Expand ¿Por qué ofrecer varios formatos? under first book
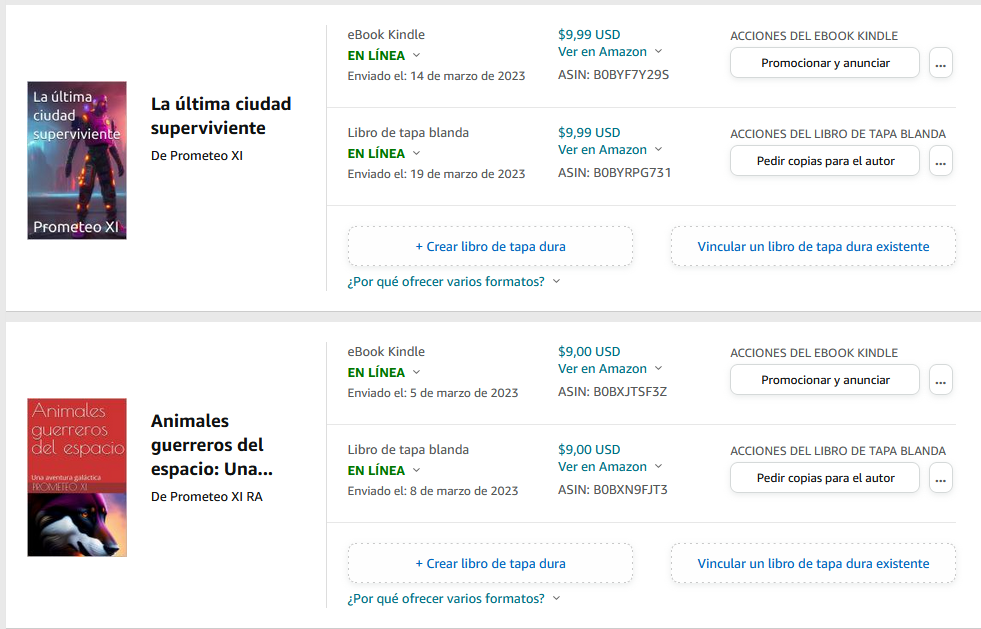This screenshot has height=629, width=981. [x=453, y=281]
